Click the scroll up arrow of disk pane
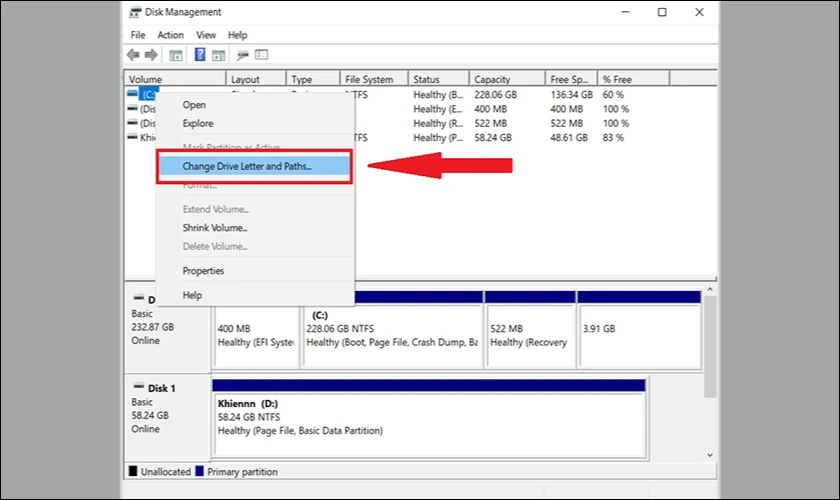The width and height of the screenshot is (840, 500). tap(710, 289)
